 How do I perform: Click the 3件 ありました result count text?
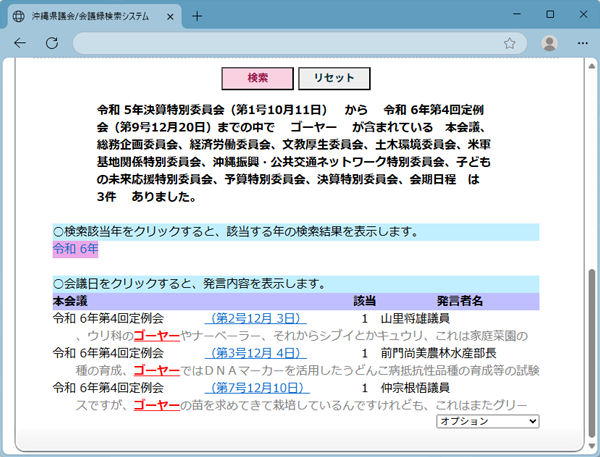147,197
